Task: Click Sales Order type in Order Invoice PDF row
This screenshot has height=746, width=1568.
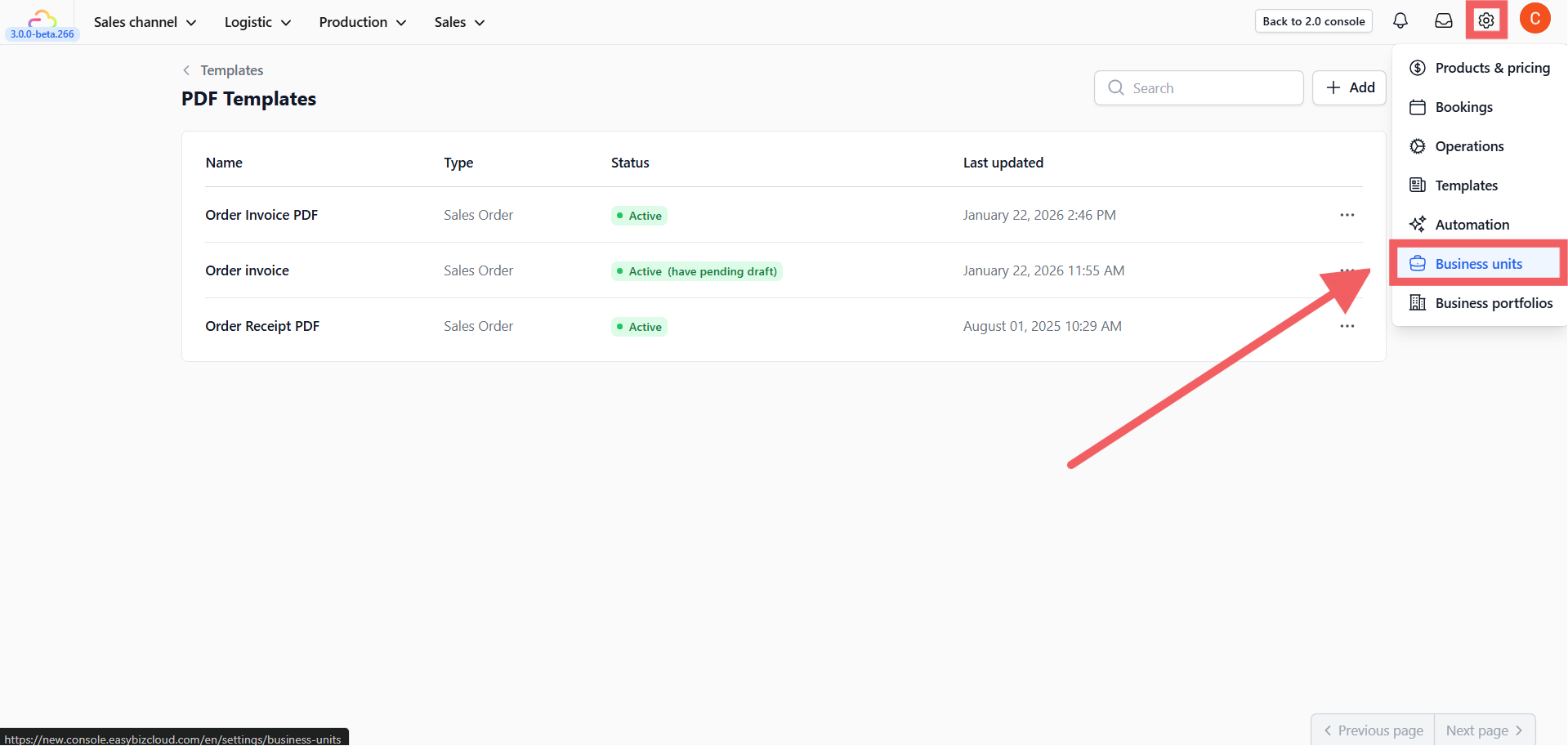Action: coord(478,215)
